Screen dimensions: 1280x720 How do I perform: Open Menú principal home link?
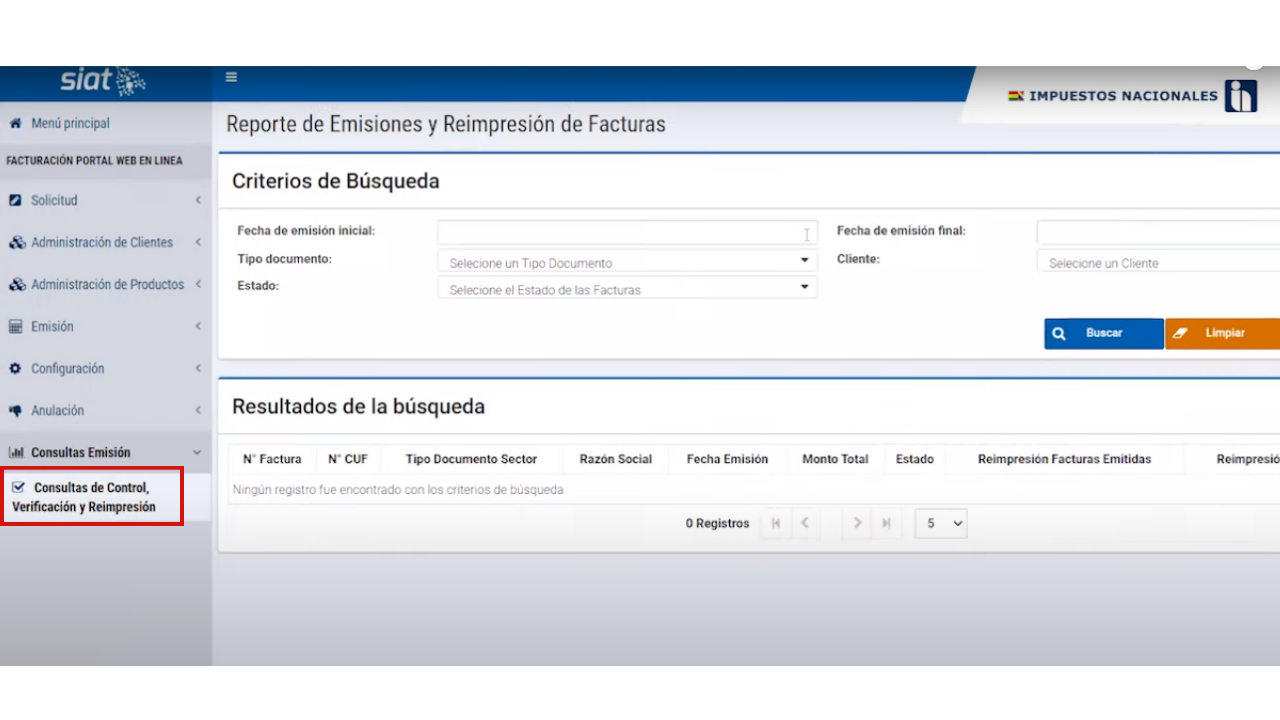pos(70,123)
